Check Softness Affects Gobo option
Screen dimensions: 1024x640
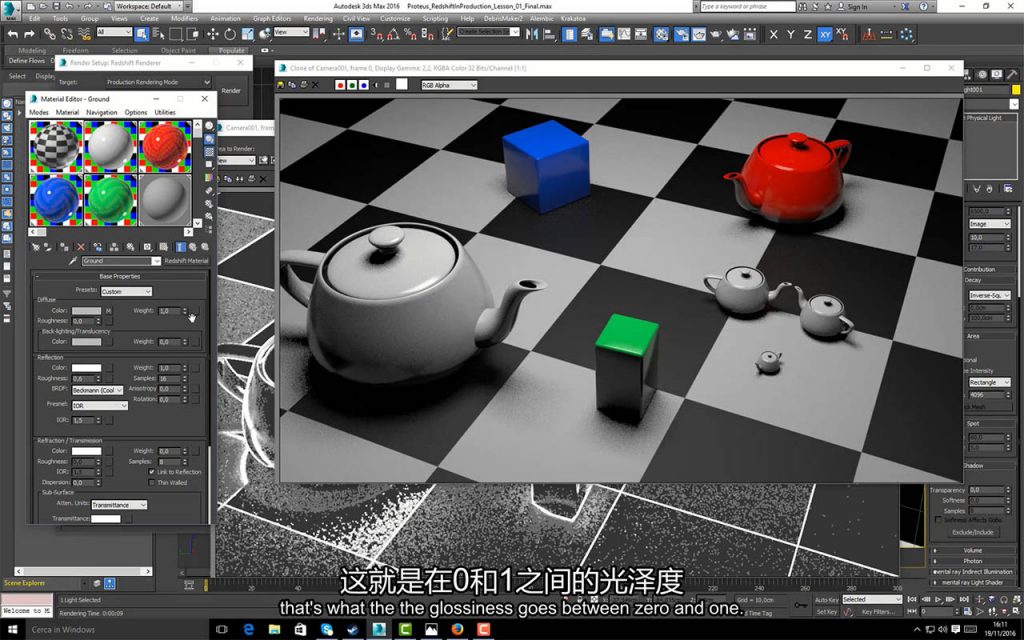(x=938, y=520)
